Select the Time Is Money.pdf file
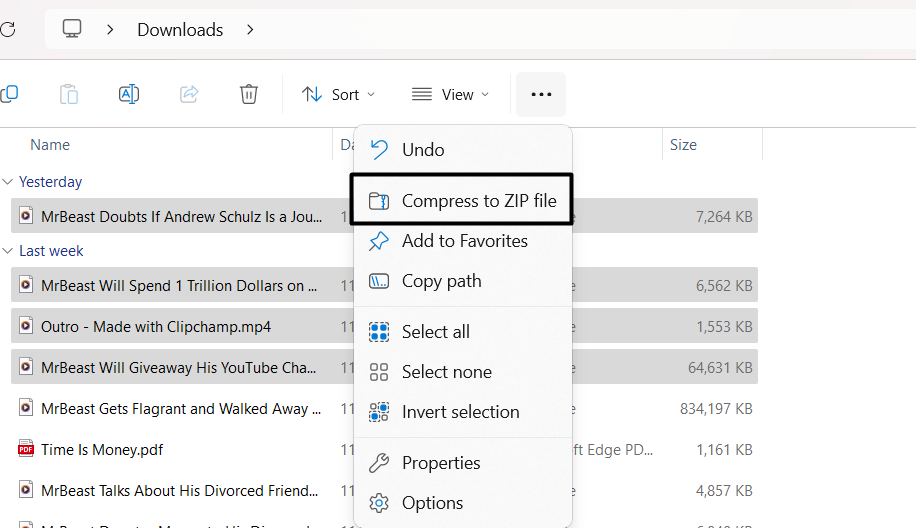 click(x=102, y=450)
